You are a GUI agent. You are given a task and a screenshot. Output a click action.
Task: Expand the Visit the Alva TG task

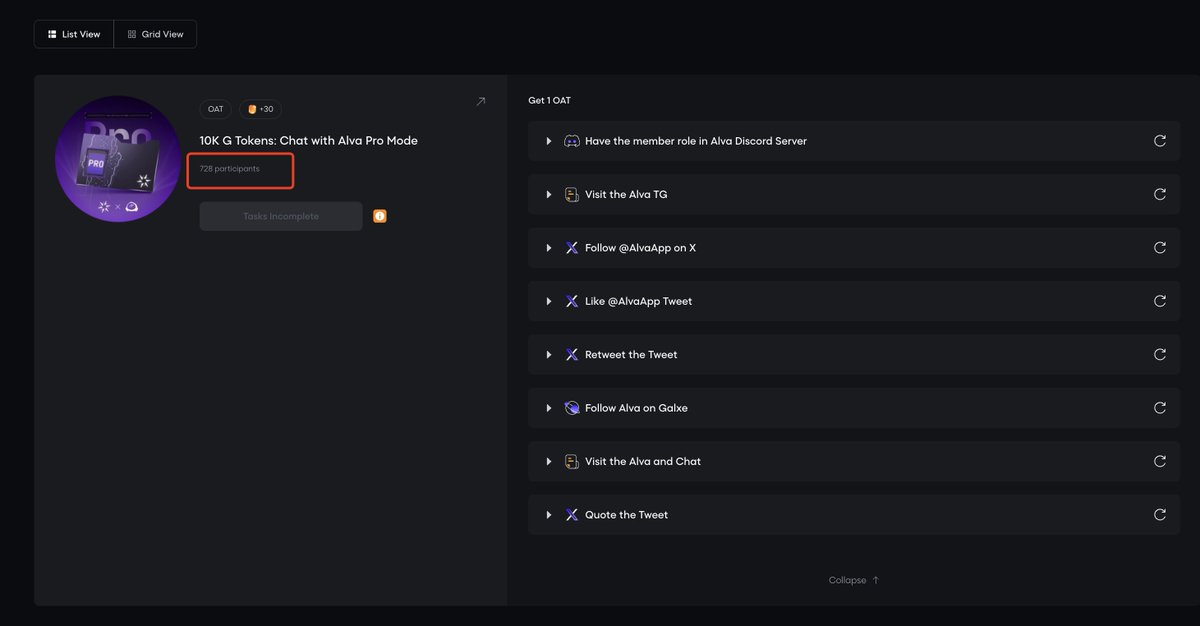[549, 194]
